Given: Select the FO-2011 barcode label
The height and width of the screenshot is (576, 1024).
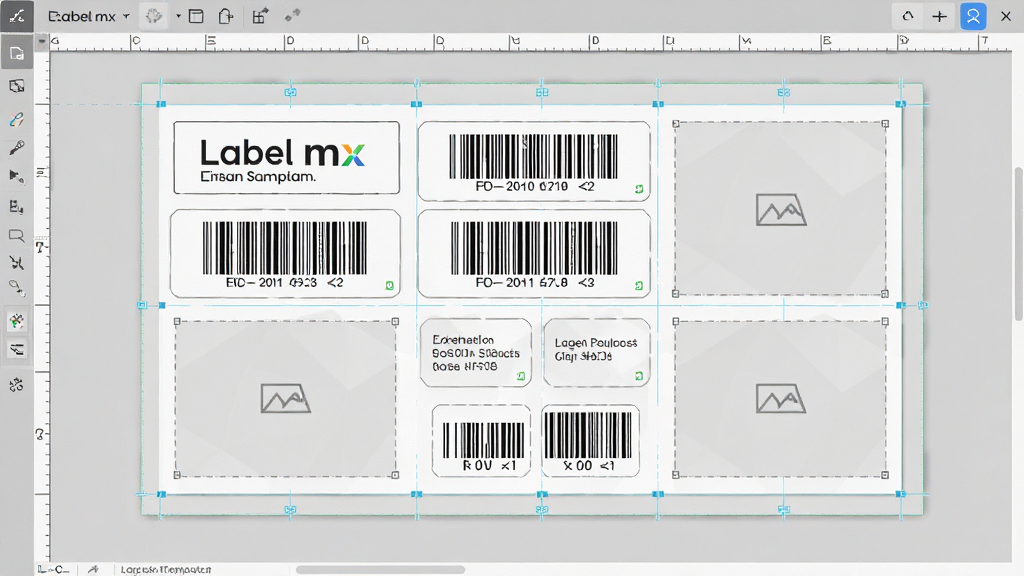Looking at the screenshot, I should (x=534, y=253).
